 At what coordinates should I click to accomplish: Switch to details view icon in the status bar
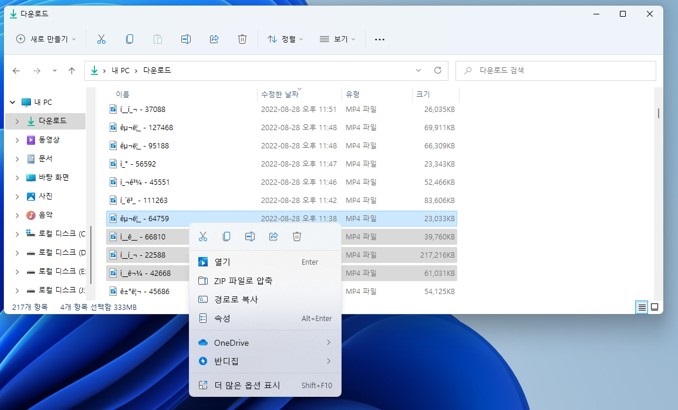coord(642,307)
